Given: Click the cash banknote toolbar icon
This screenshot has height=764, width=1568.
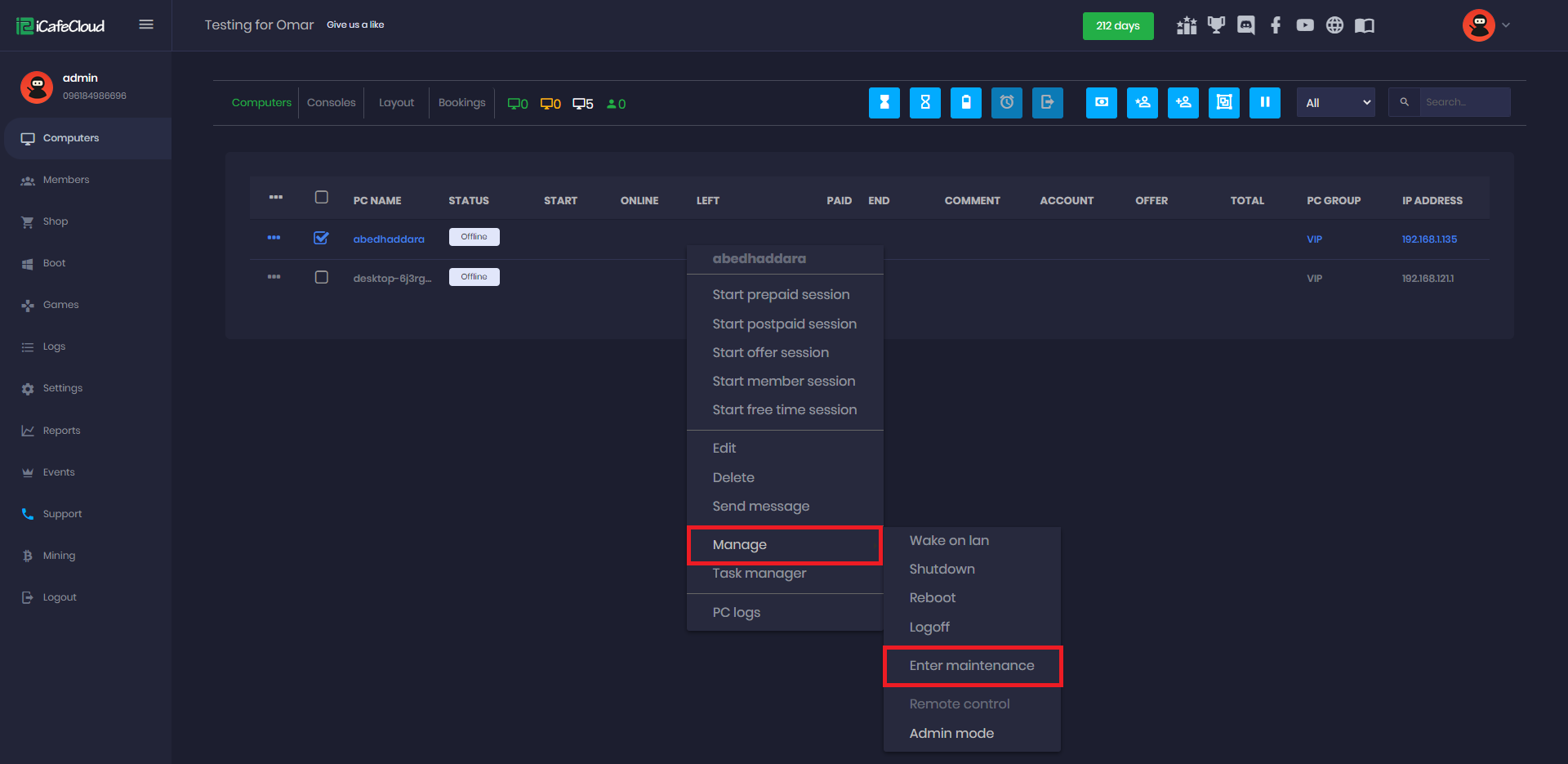Looking at the screenshot, I should point(1101,103).
